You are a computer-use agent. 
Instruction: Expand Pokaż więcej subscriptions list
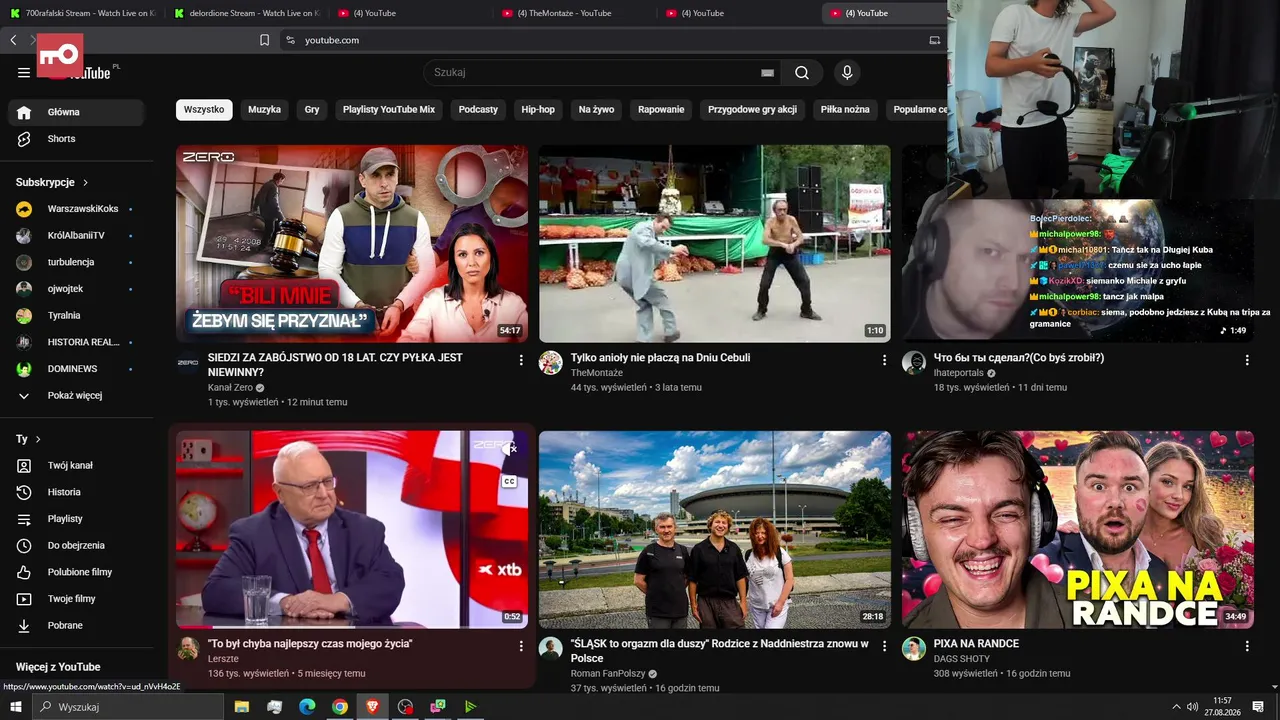point(76,396)
